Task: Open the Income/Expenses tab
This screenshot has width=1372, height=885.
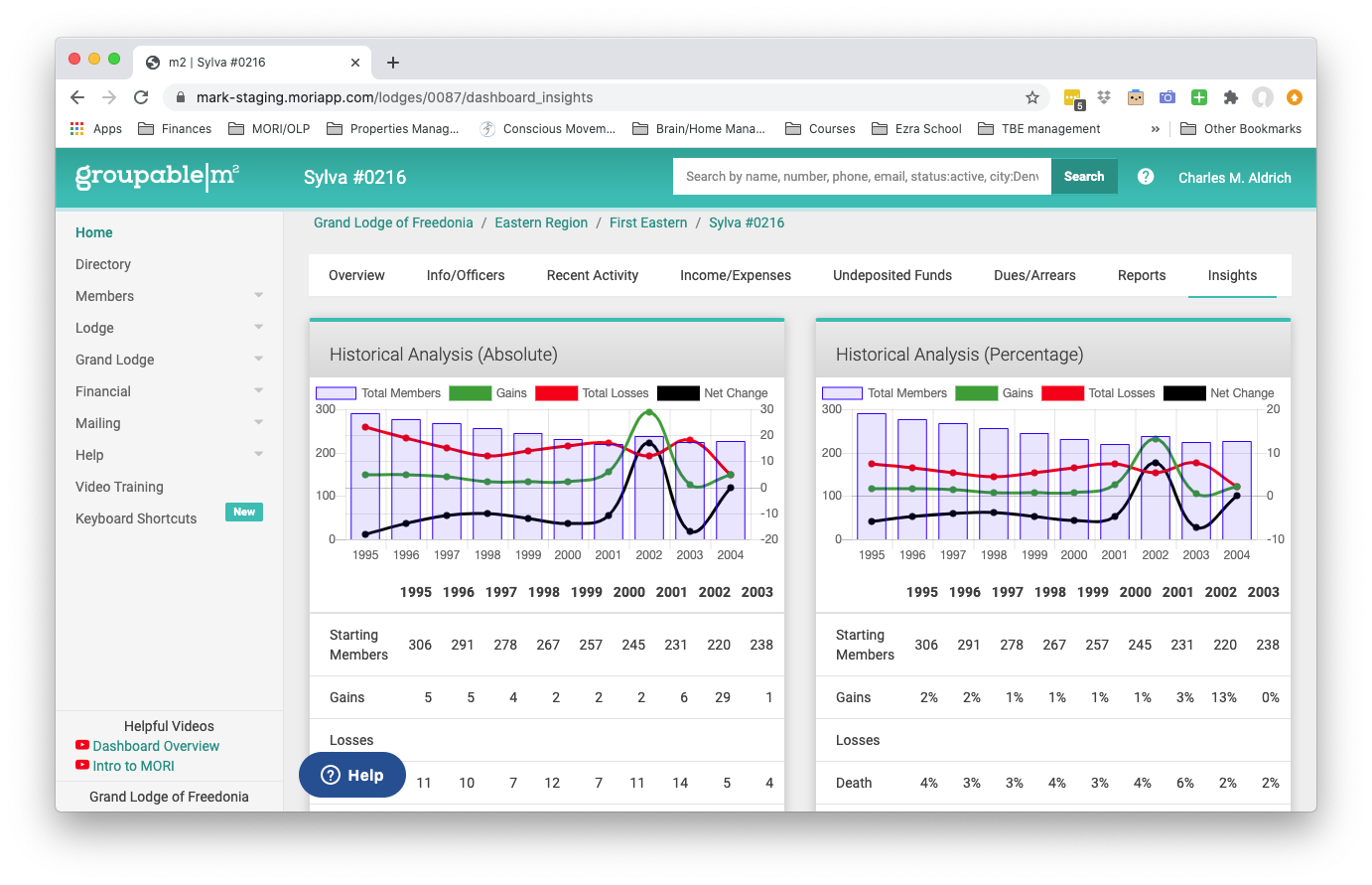Action: [x=736, y=275]
